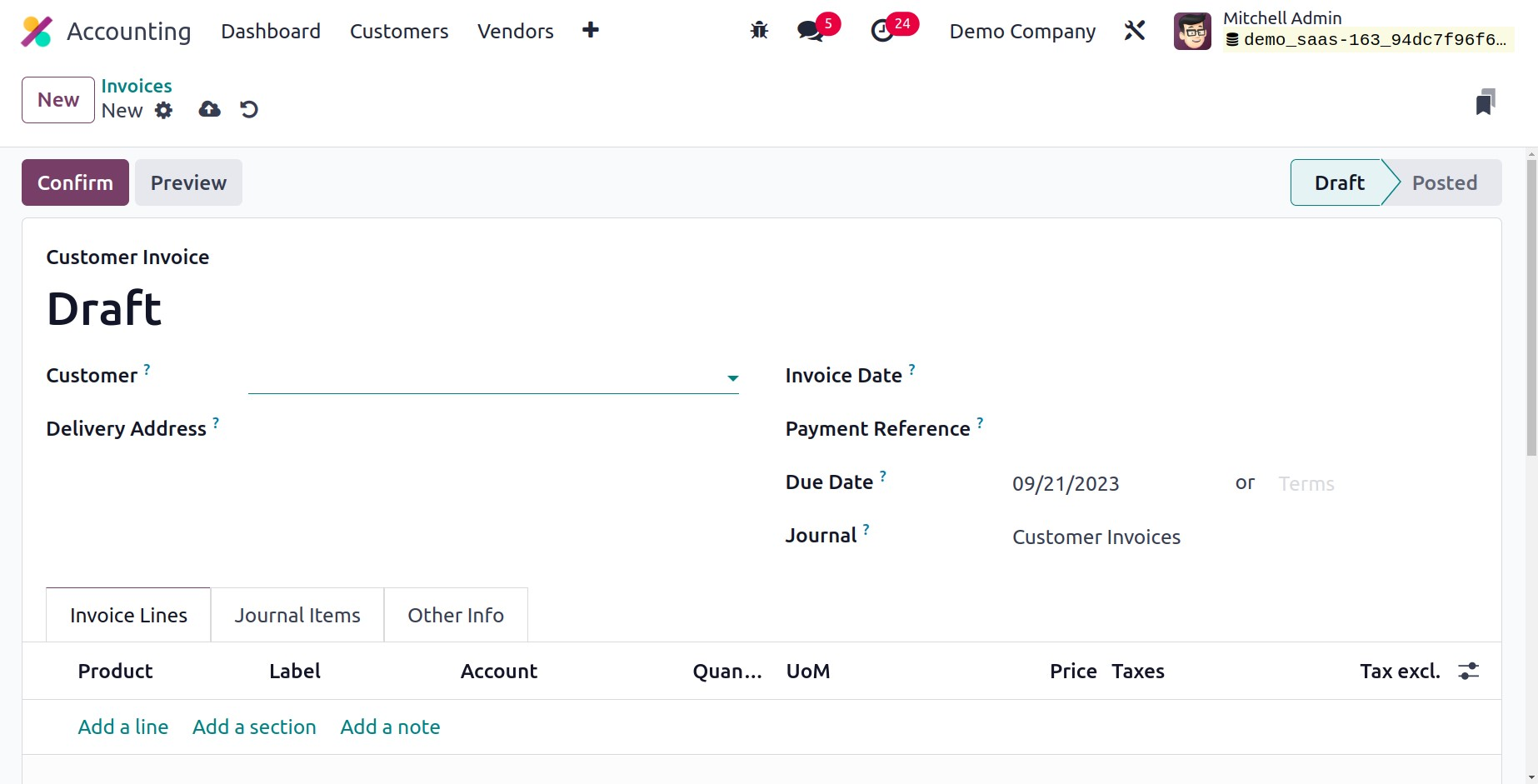The width and height of the screenshot is (1538, 784).
Task: Expand the Customer dropdown arrow
Action: pyautogui.click(x=732, y=378)
